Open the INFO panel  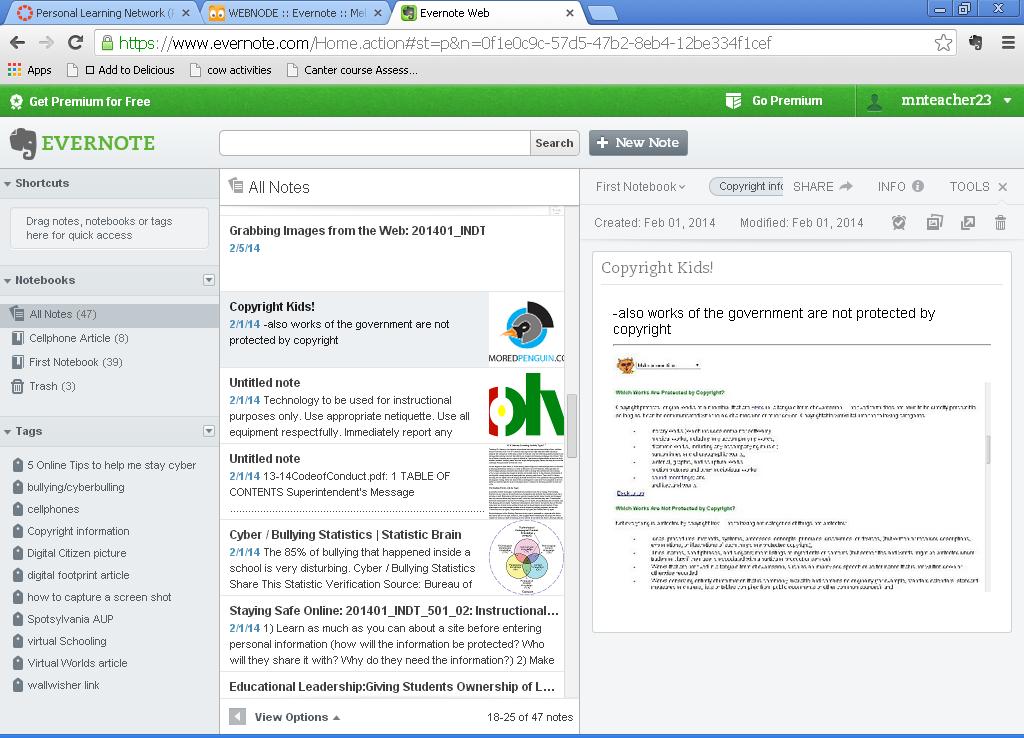click(891, 187)
